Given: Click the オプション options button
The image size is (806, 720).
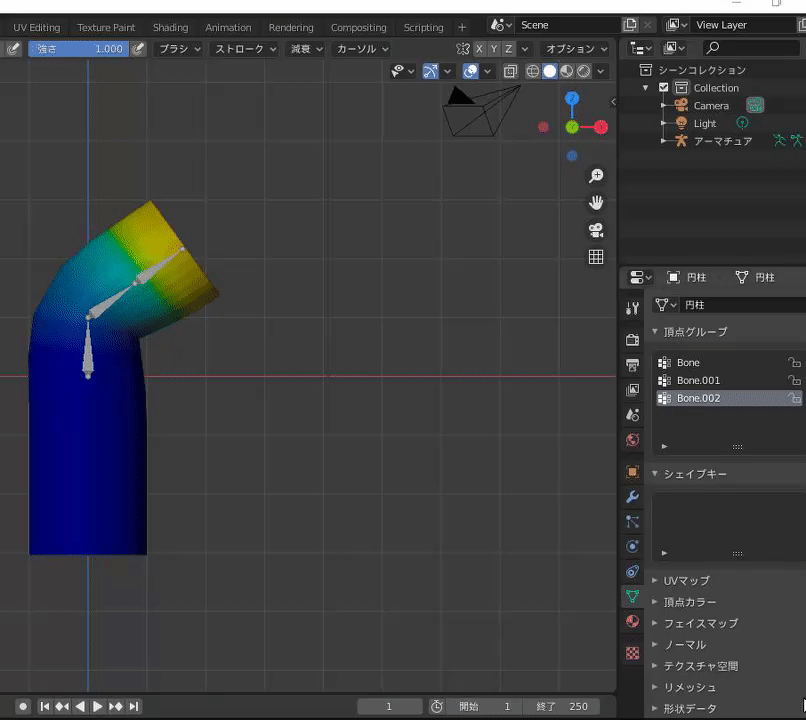Looking at the screenshot, I should [576, 49].
